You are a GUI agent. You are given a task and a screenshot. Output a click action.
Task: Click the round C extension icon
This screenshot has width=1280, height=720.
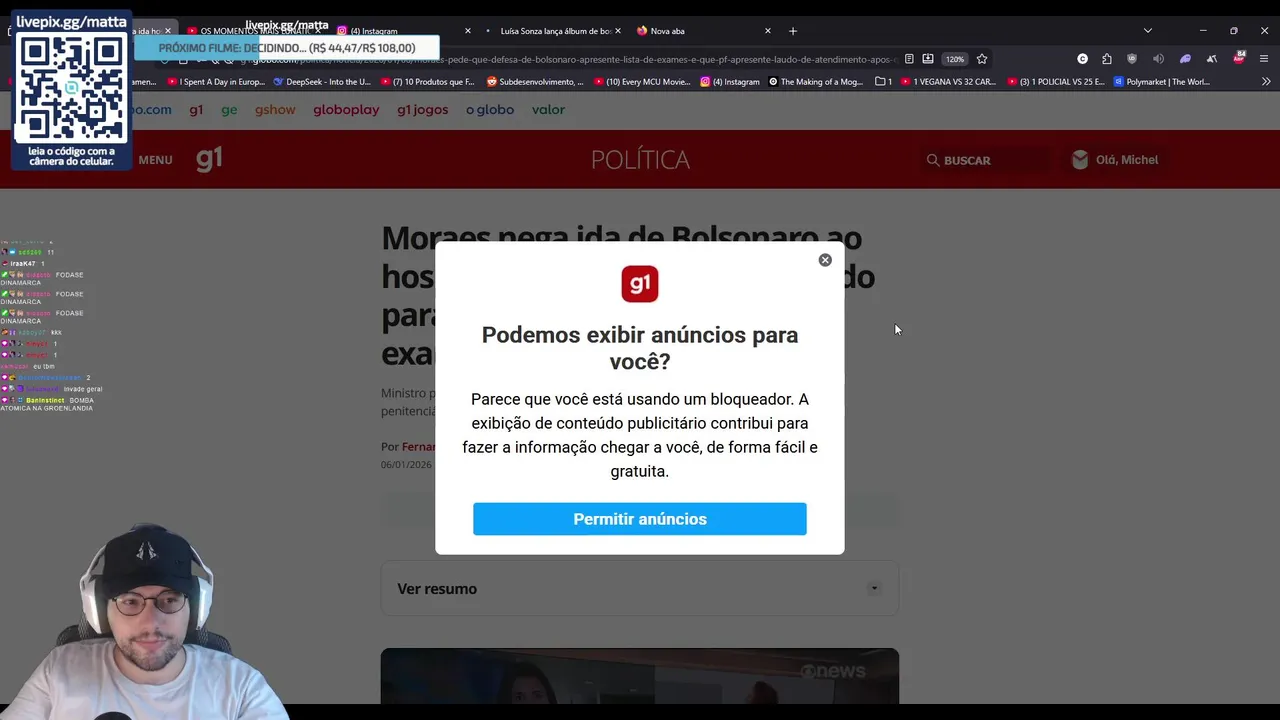1082,59
